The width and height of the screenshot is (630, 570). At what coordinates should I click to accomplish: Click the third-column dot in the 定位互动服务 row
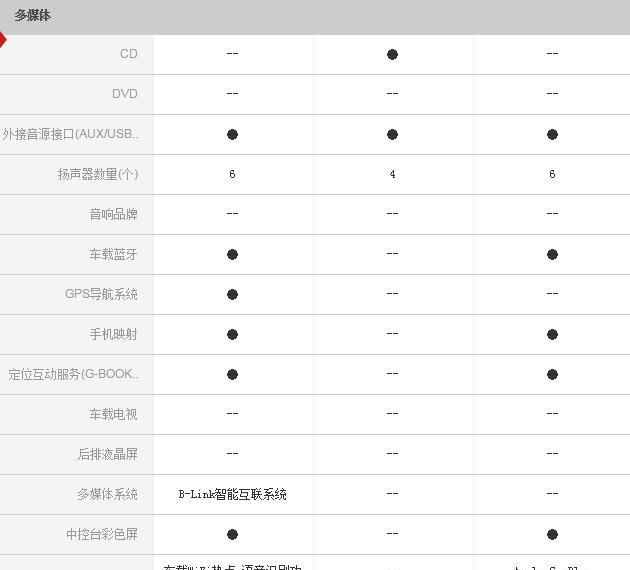[552, 375]
